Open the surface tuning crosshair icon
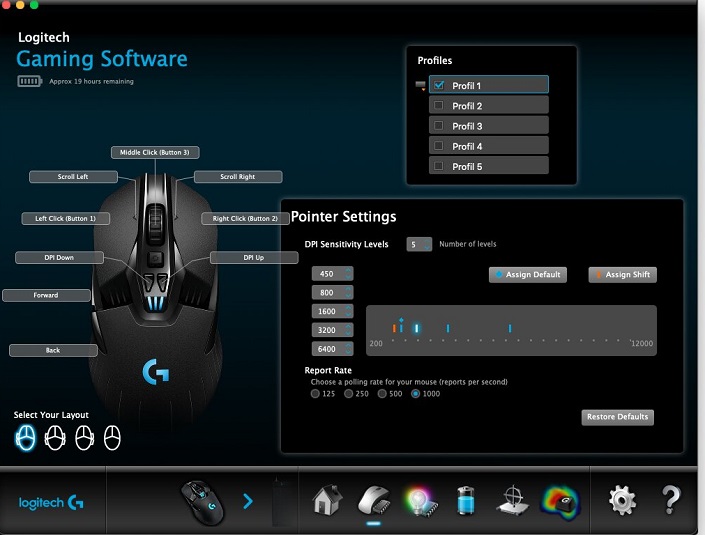The image size is (705, 535). [513, 499]
